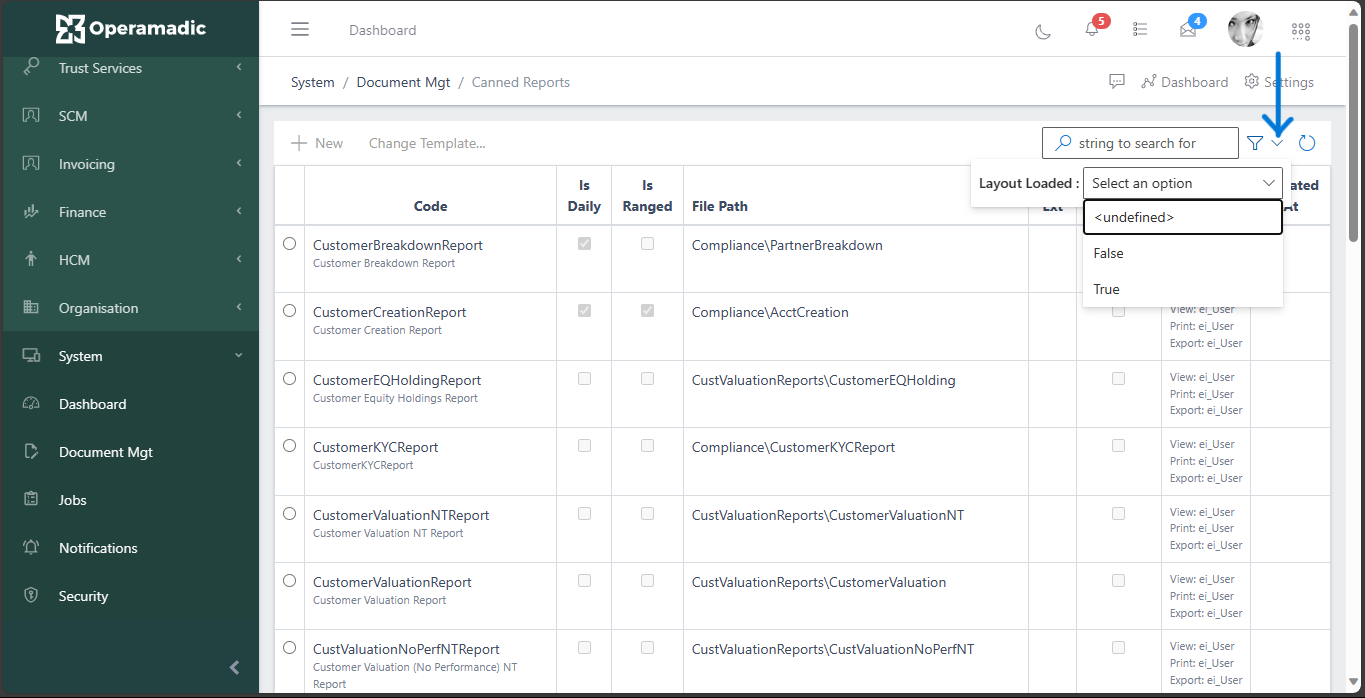Expand filter options chevron next to funnel

tap(1277, 143)
